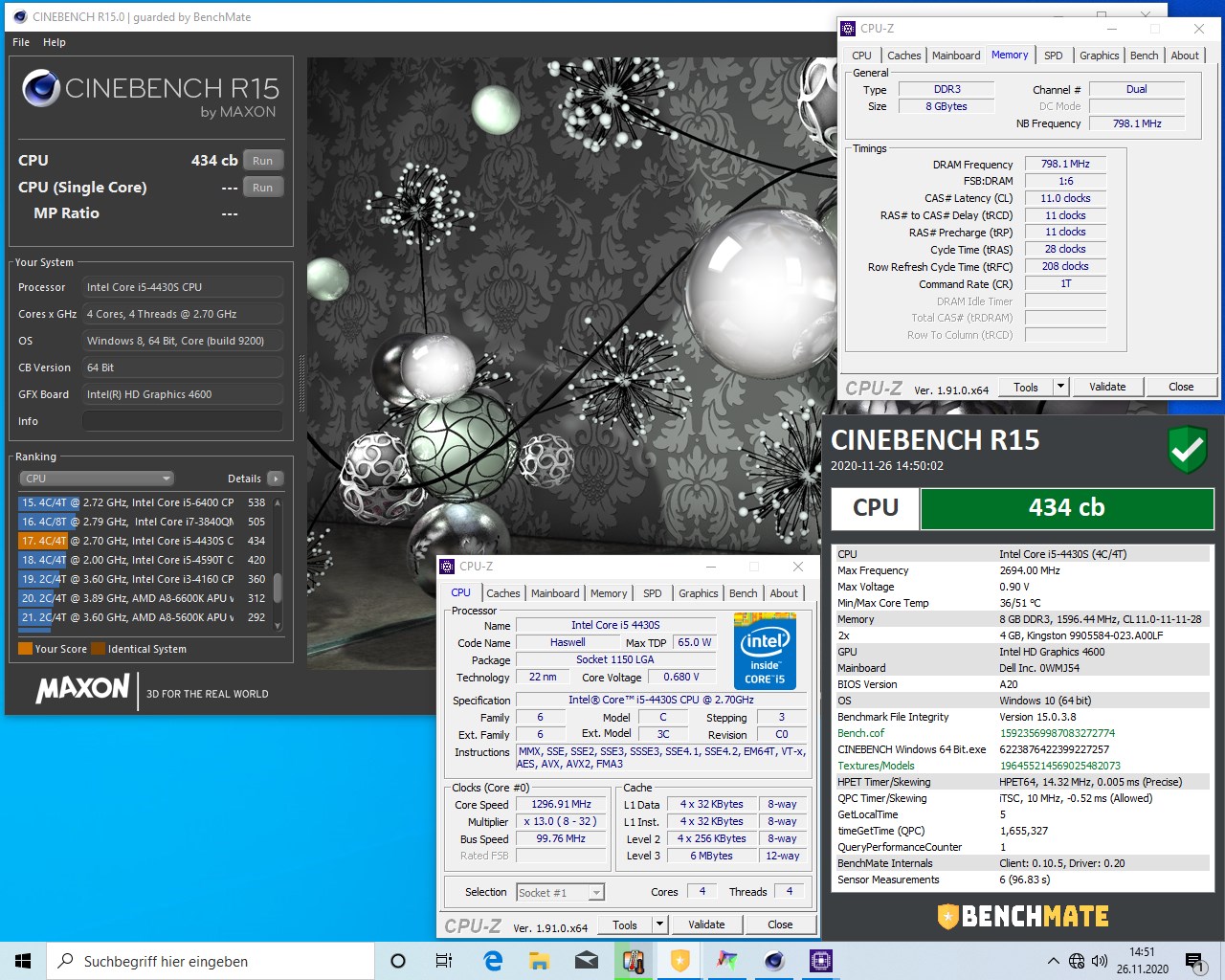1225x980 pixels.
Task: Run the CPU Single Core test
Action: [x=263, y=188]
